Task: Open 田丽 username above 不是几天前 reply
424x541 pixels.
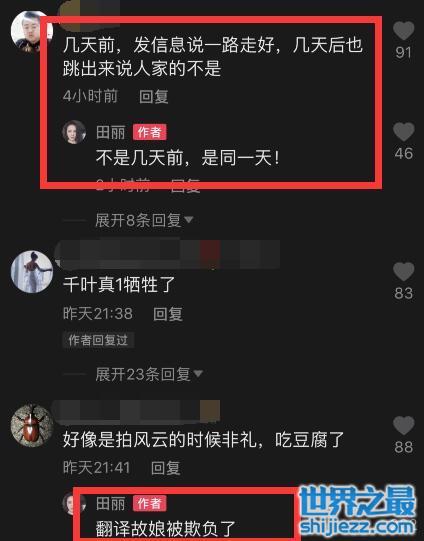Action: tap(110, 132)
